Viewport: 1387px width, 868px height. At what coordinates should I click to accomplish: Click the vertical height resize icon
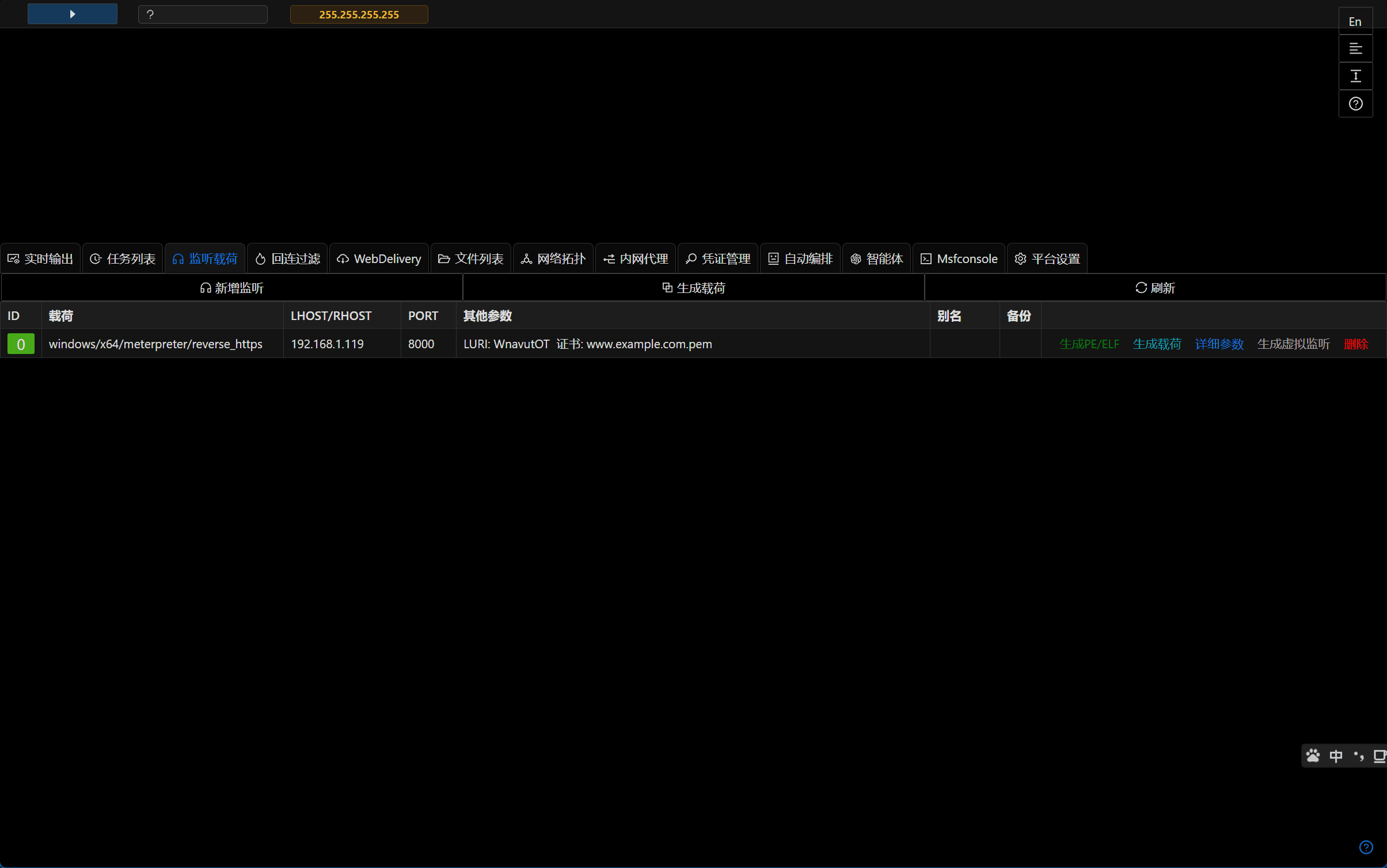click(x=1355, y=76)
